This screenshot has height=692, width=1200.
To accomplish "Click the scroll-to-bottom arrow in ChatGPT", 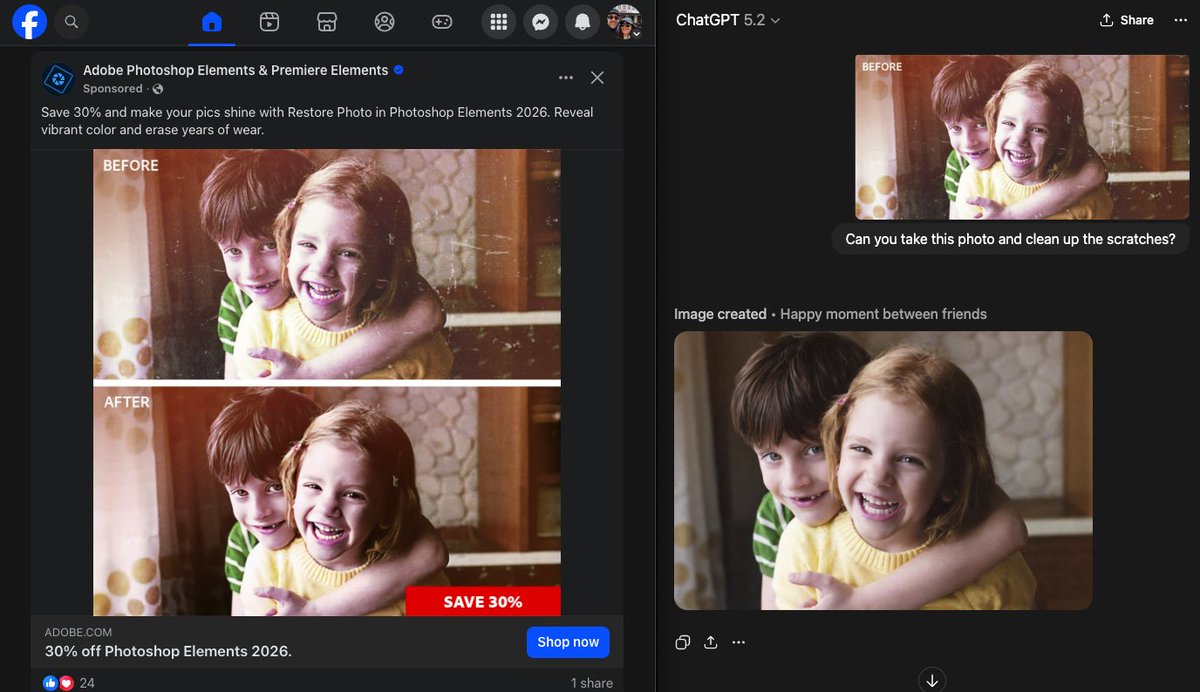I will tap(932, 680).
